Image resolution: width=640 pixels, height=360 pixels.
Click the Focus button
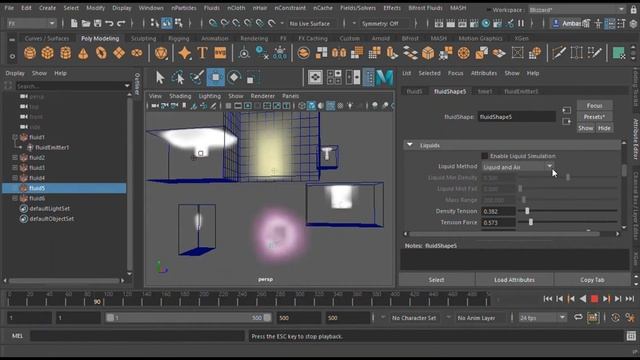coord(594,106)
